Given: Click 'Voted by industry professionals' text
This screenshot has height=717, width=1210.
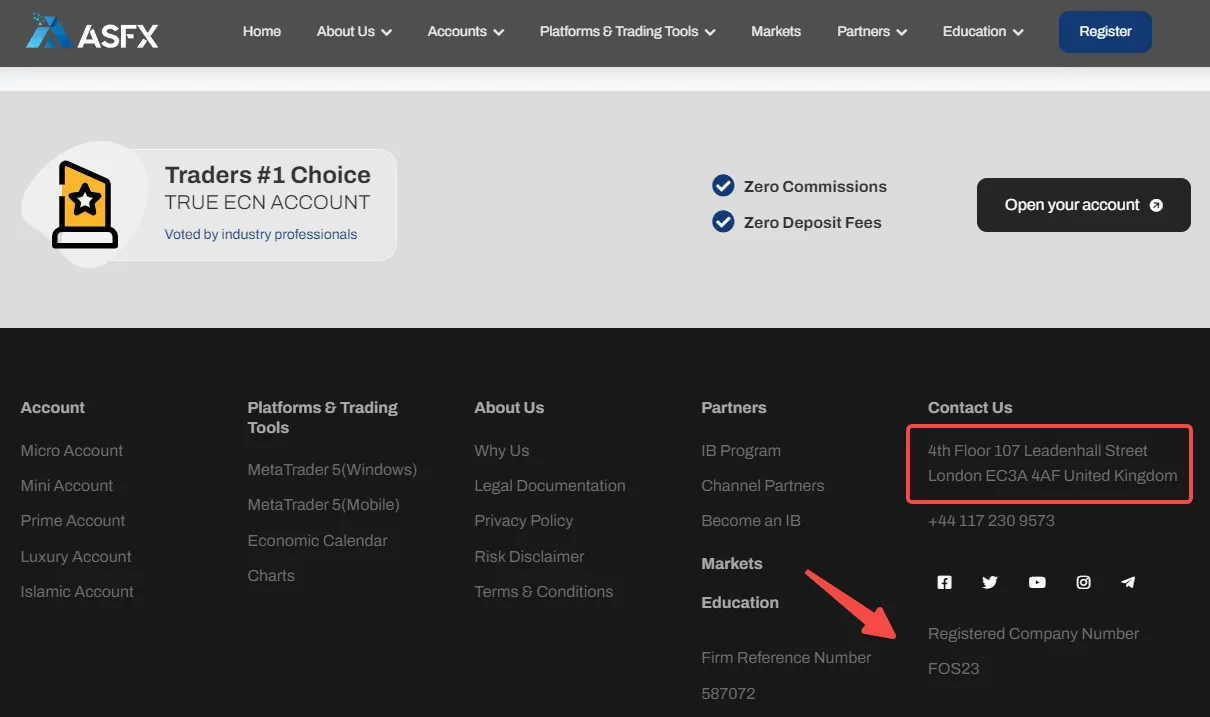Looking at the screenshot, I should tap(261, 234).
